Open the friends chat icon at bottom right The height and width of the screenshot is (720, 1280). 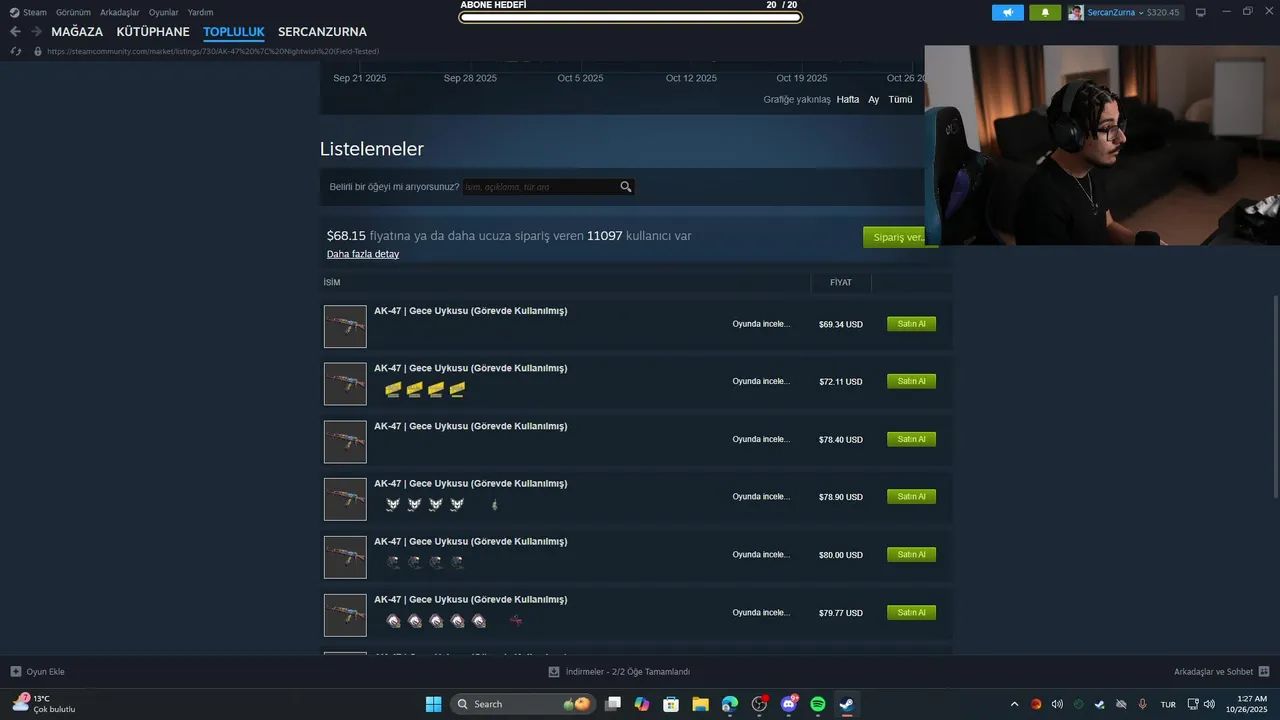point(1264,672)
